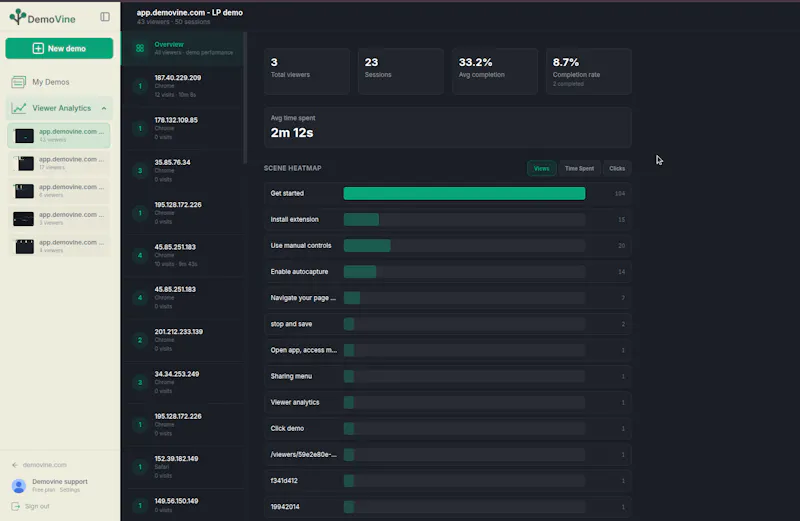Click the Use manual controls heatmap bar
800x521 pixels.
[x=367, y=245]
